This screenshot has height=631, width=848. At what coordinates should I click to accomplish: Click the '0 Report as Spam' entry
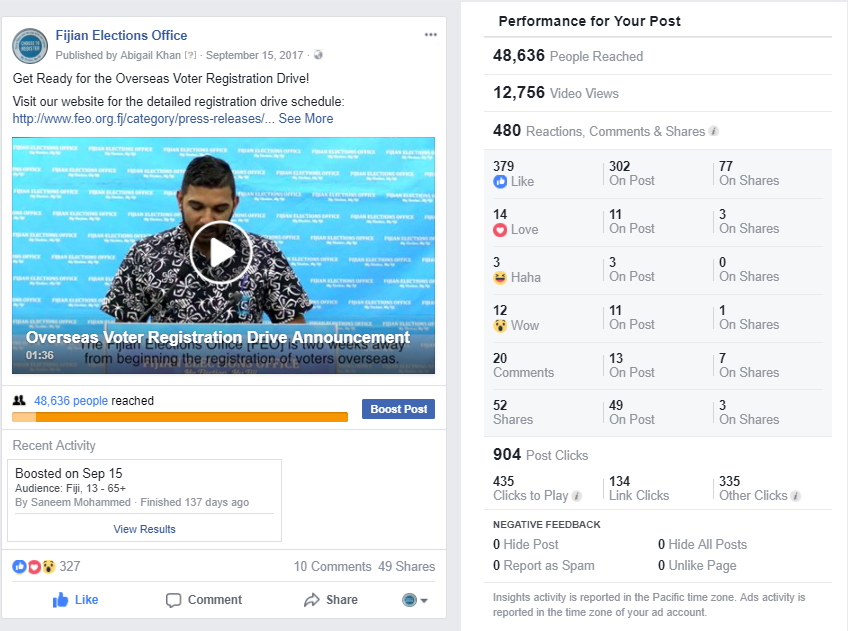point(544,566)
